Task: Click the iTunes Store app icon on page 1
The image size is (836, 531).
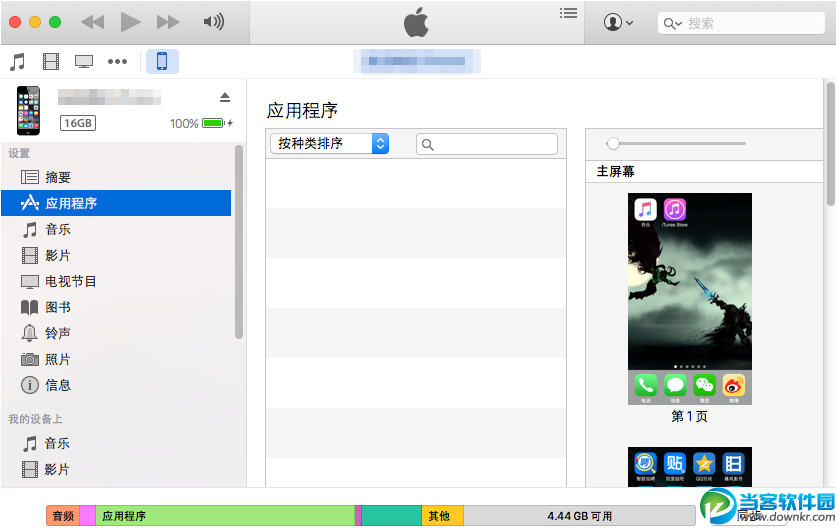Action: [674, 210]
